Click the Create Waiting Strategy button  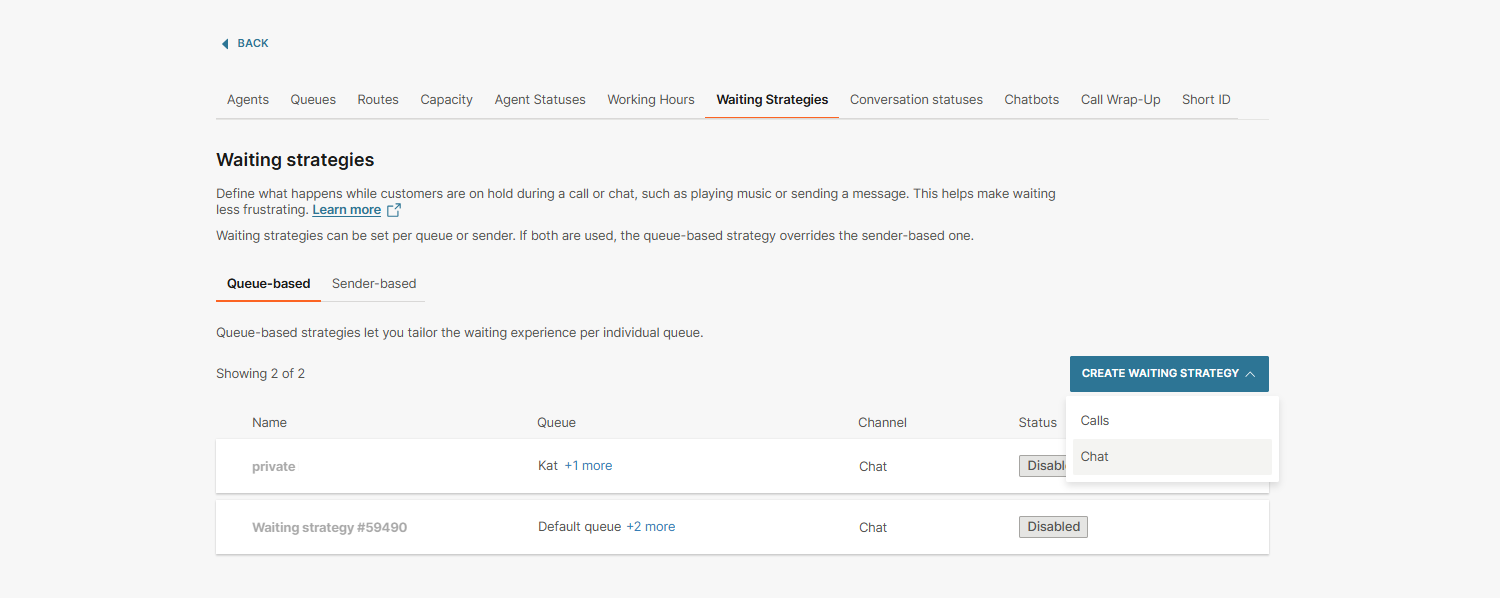pos(1169,374)
